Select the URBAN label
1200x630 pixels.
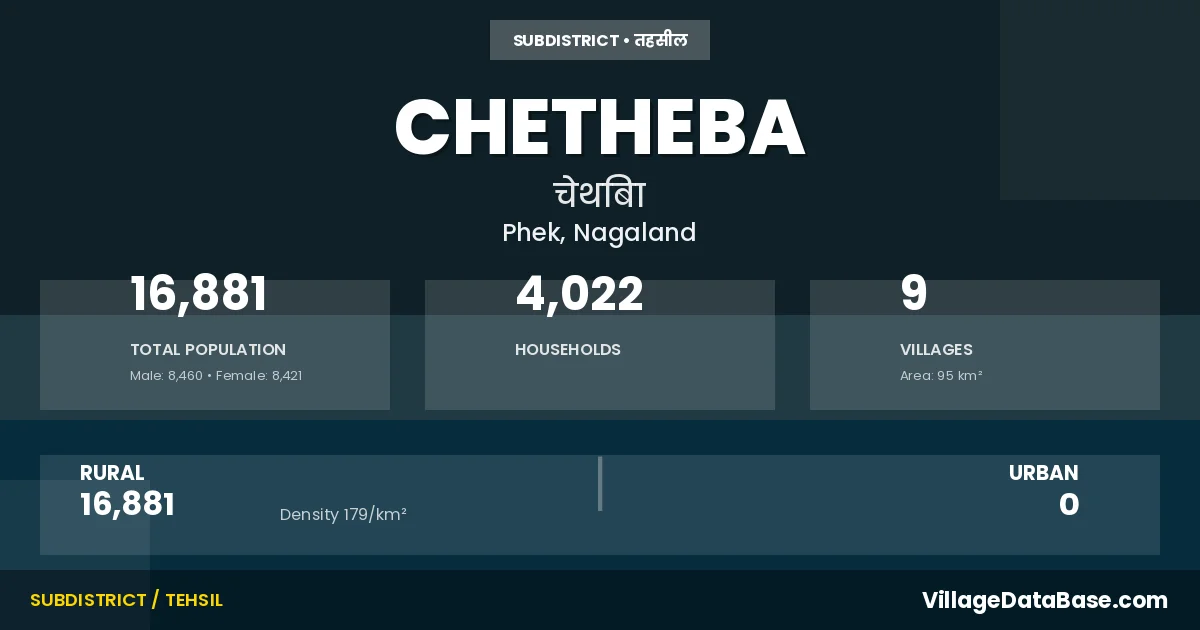coord(1043,473)
